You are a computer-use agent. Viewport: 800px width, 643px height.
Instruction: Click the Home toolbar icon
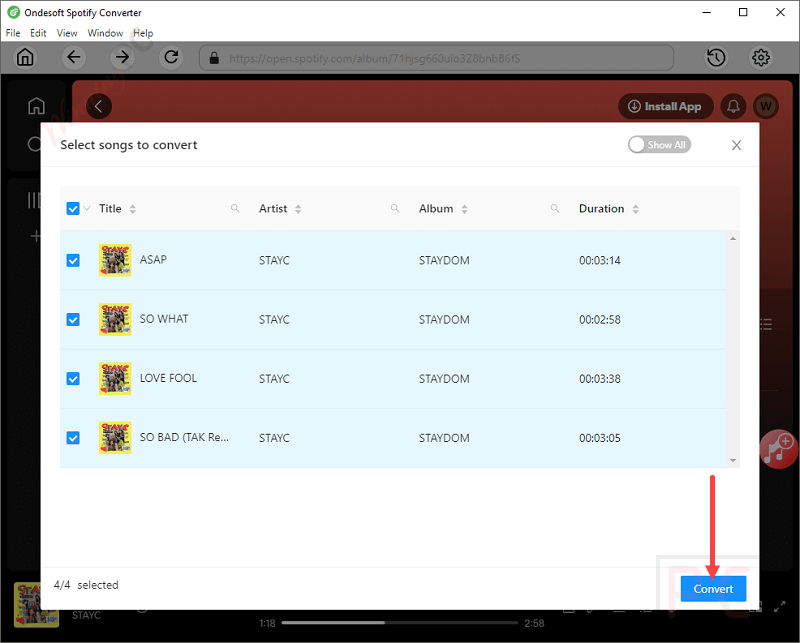[25, 57]
